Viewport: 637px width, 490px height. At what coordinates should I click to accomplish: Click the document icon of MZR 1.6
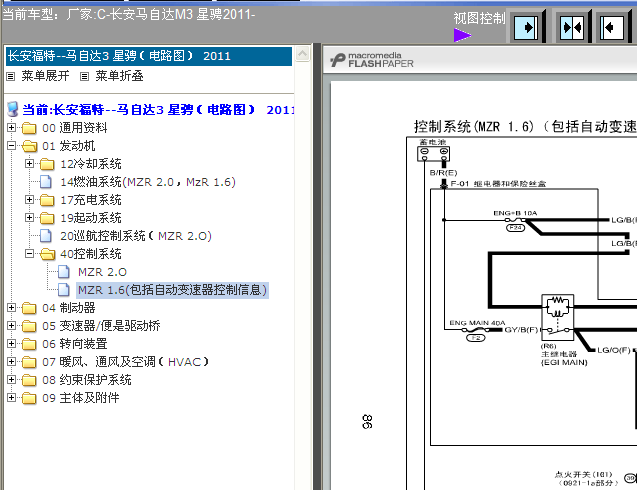[64, 290]
